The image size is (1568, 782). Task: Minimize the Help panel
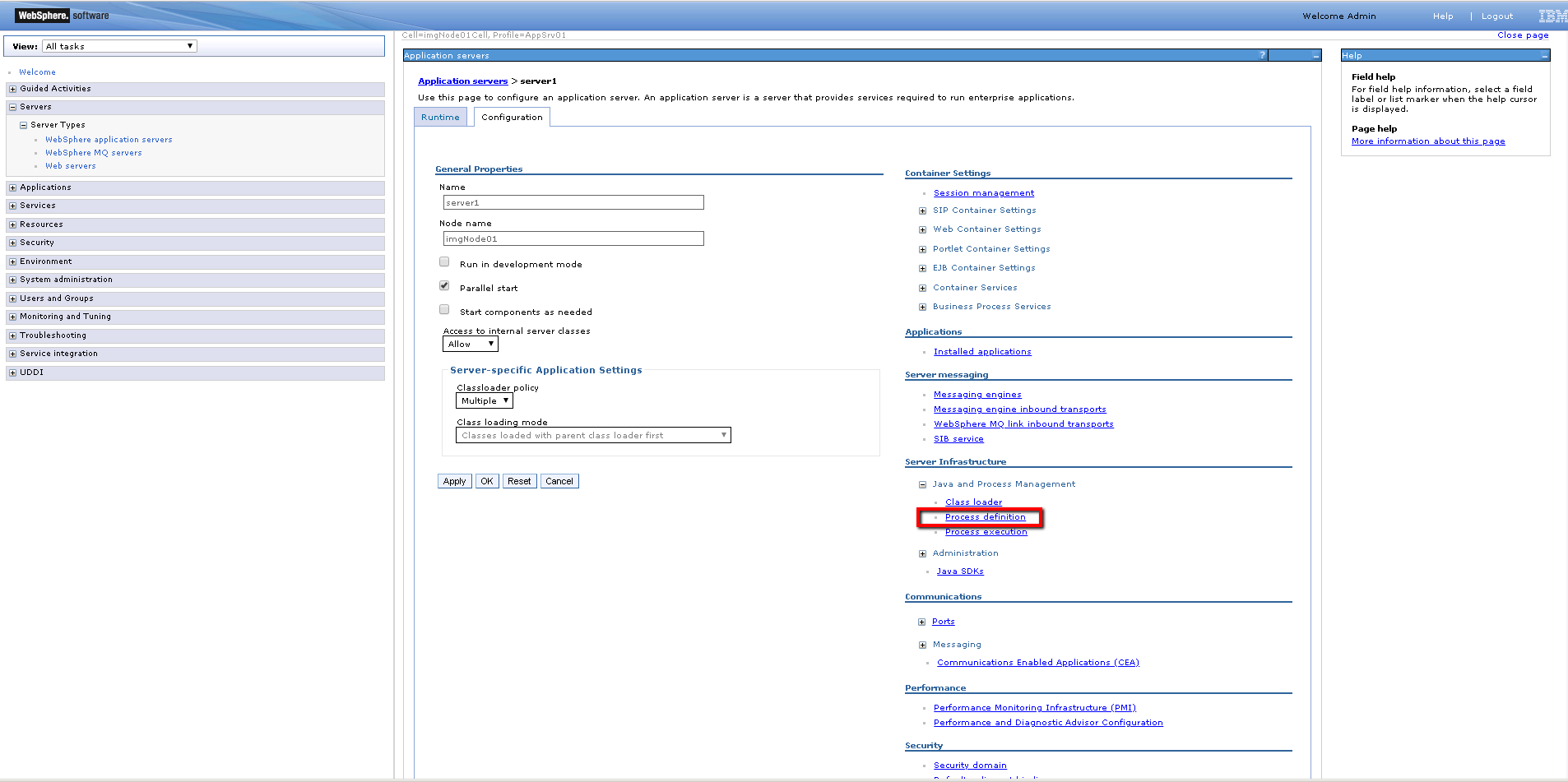[1544, 56]
